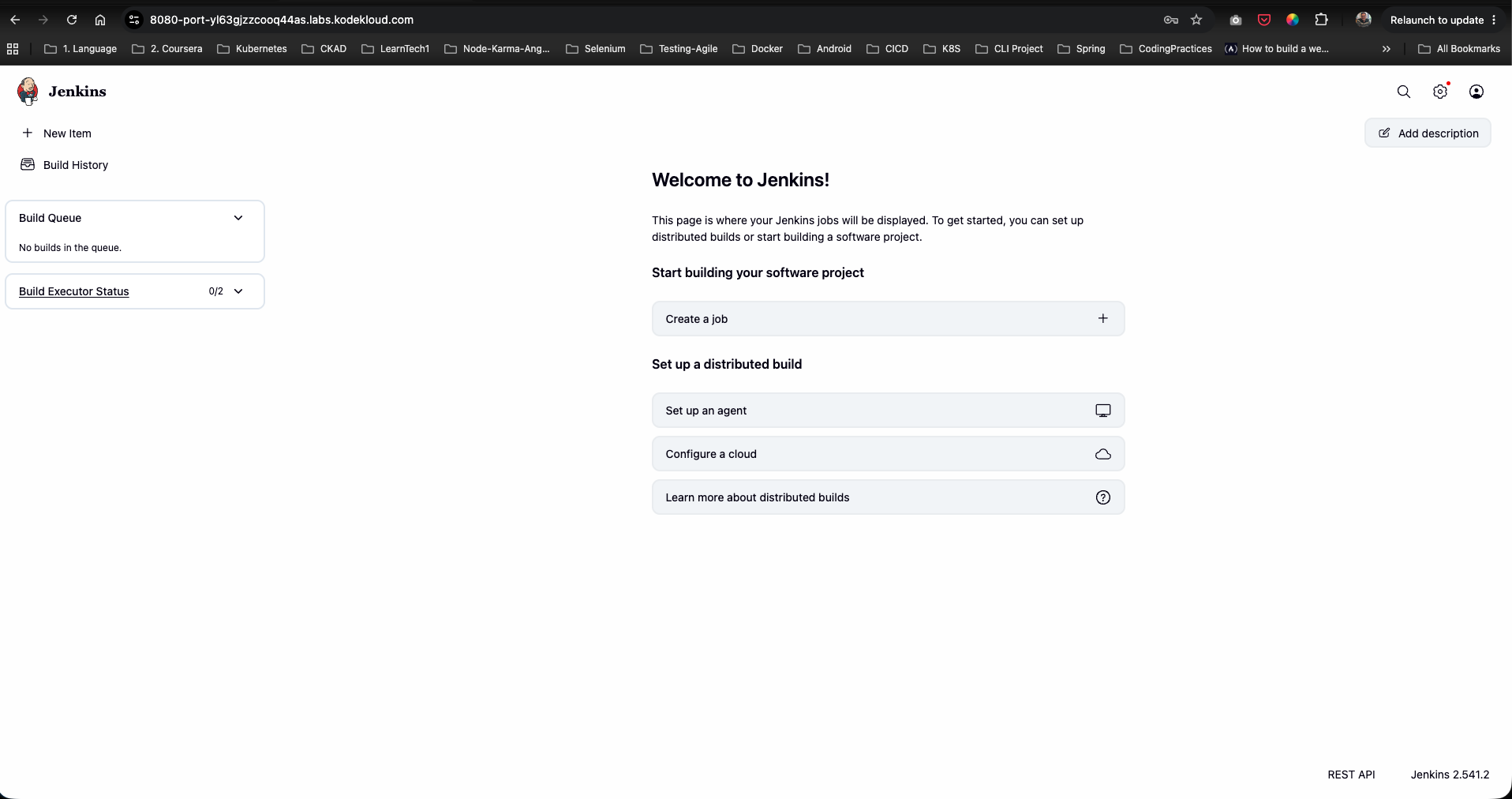The width and height of the screenshot is (1512, 799).
Task: Open the apps grid in bookmarks bar
Action: point(13,49)
